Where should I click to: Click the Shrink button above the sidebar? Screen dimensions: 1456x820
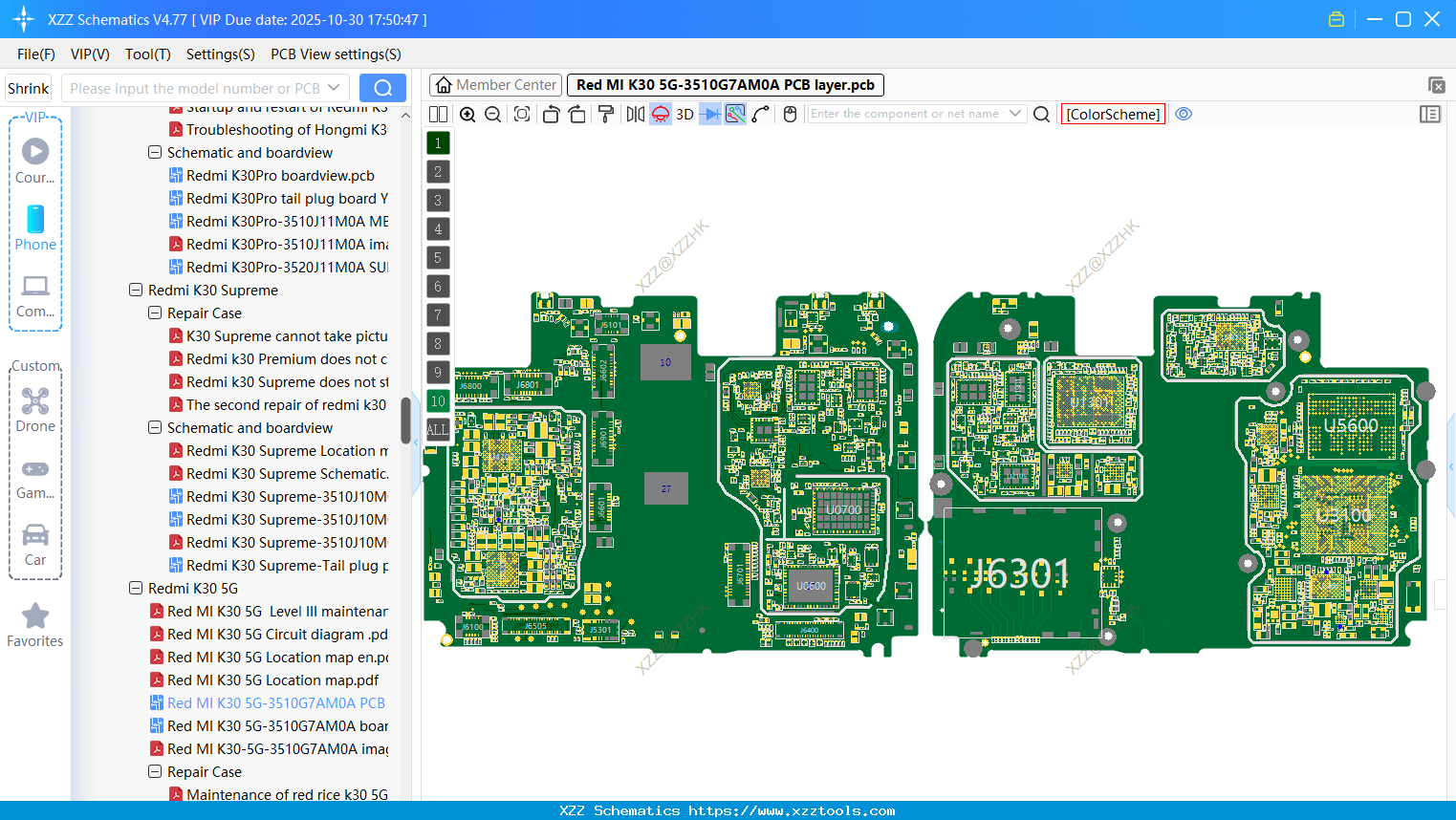point(28,87)
